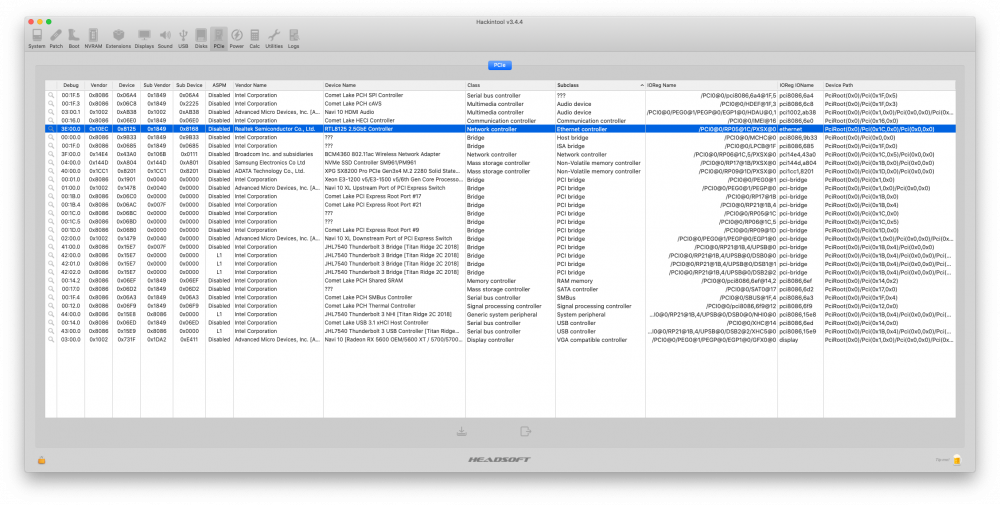Select row 'Comet Lake HECI Controller'
Screen dimensions: 1000x505
[x=500, y=121]
